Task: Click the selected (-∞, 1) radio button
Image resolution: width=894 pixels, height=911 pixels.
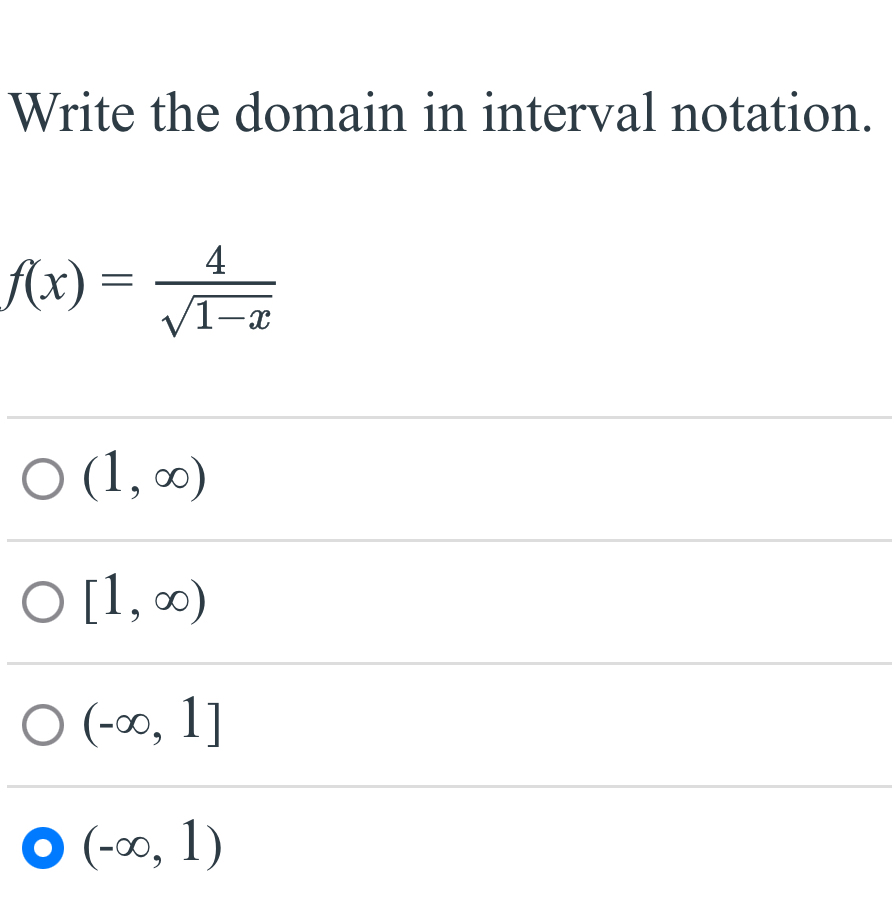Action: point(41,848)
